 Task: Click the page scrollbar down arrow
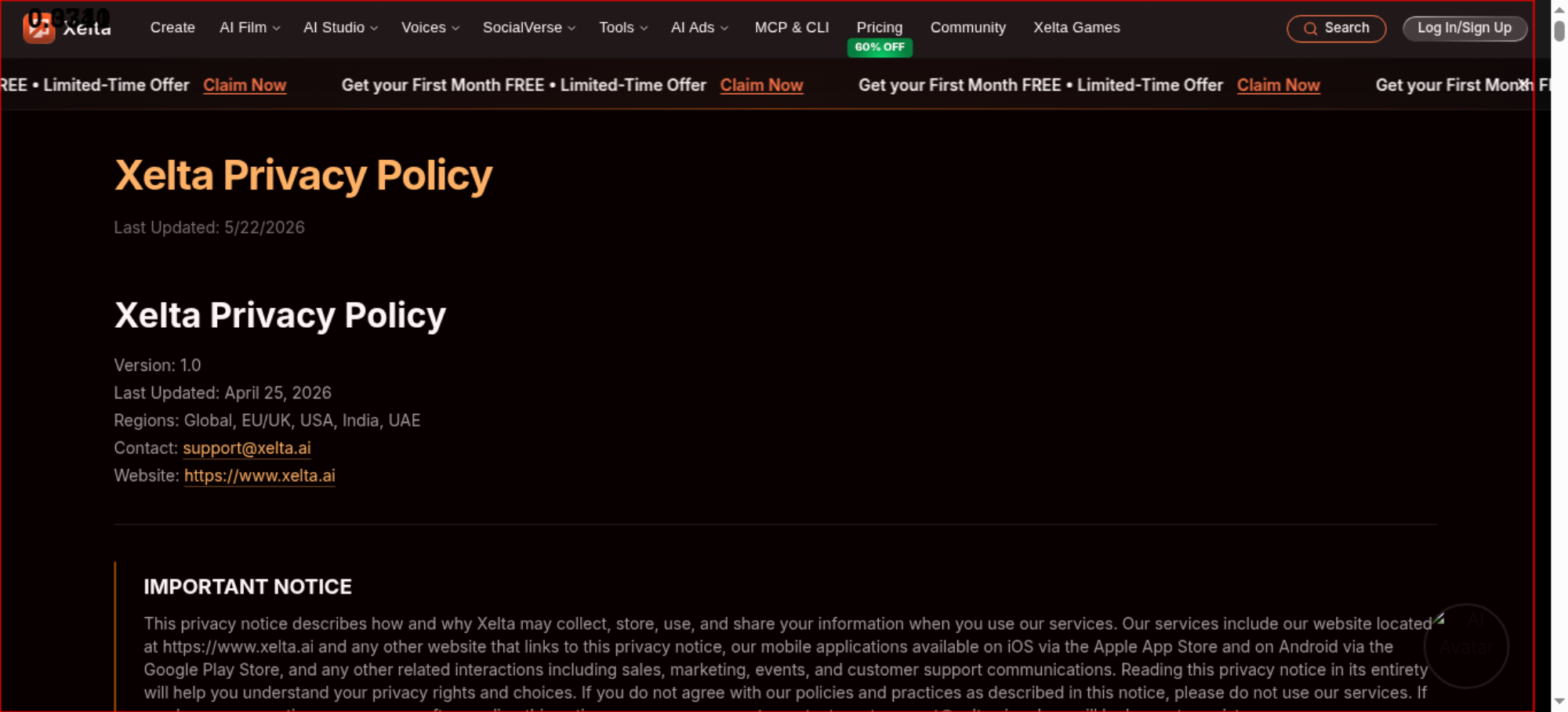coord(1559,702)
